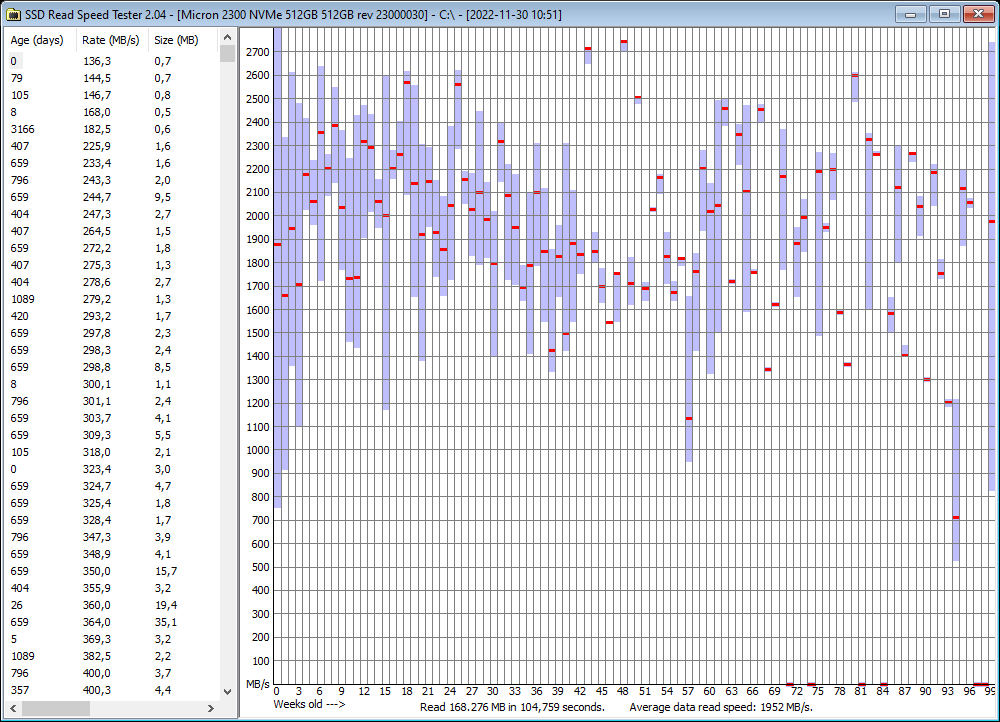This screenshot has height=722, width=1000.
Task: Select the row with rate 369,3
Action: coord(112,639)
